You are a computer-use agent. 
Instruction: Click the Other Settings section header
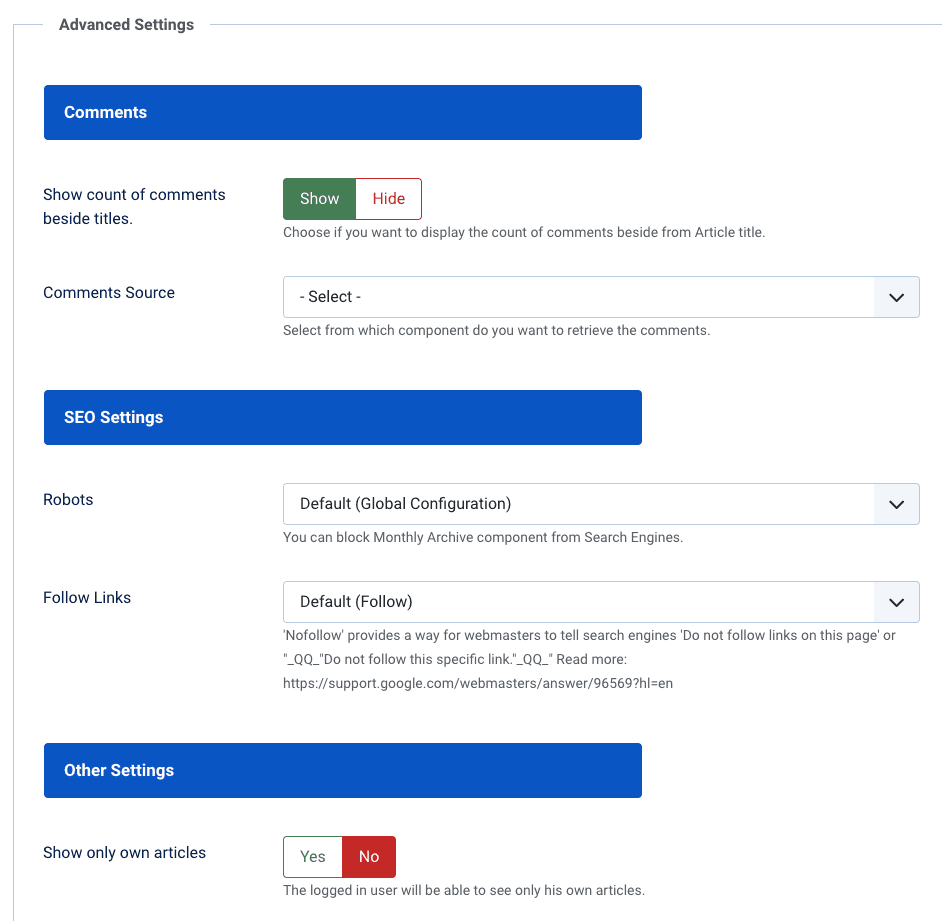pyautogui.click(x=342, y=770)
